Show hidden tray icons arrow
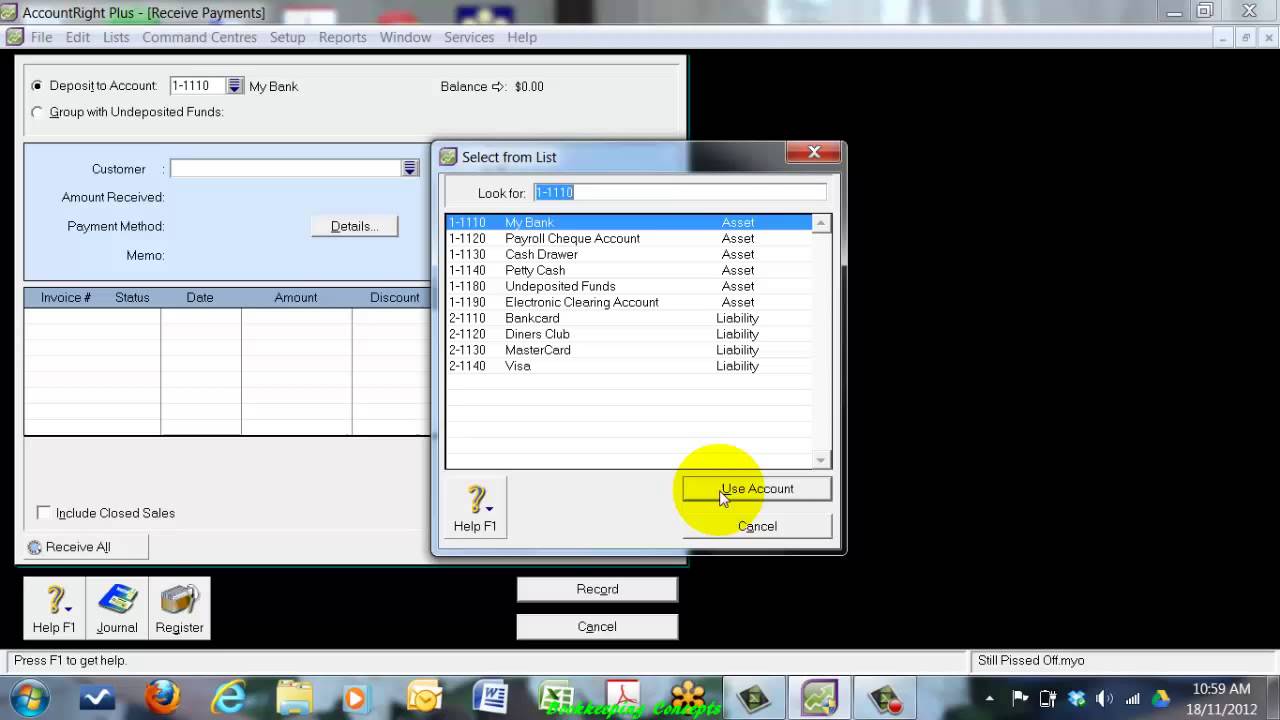 (x=990, y=698)
